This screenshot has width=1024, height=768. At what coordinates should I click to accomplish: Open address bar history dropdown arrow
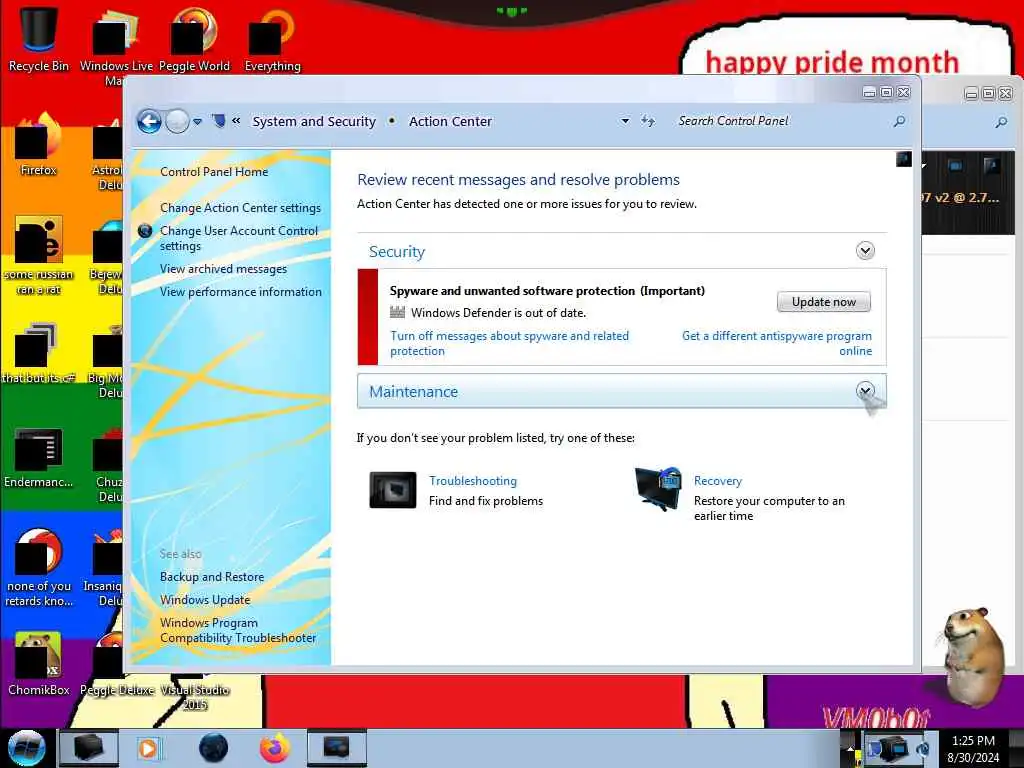click(x=625, y=121)
